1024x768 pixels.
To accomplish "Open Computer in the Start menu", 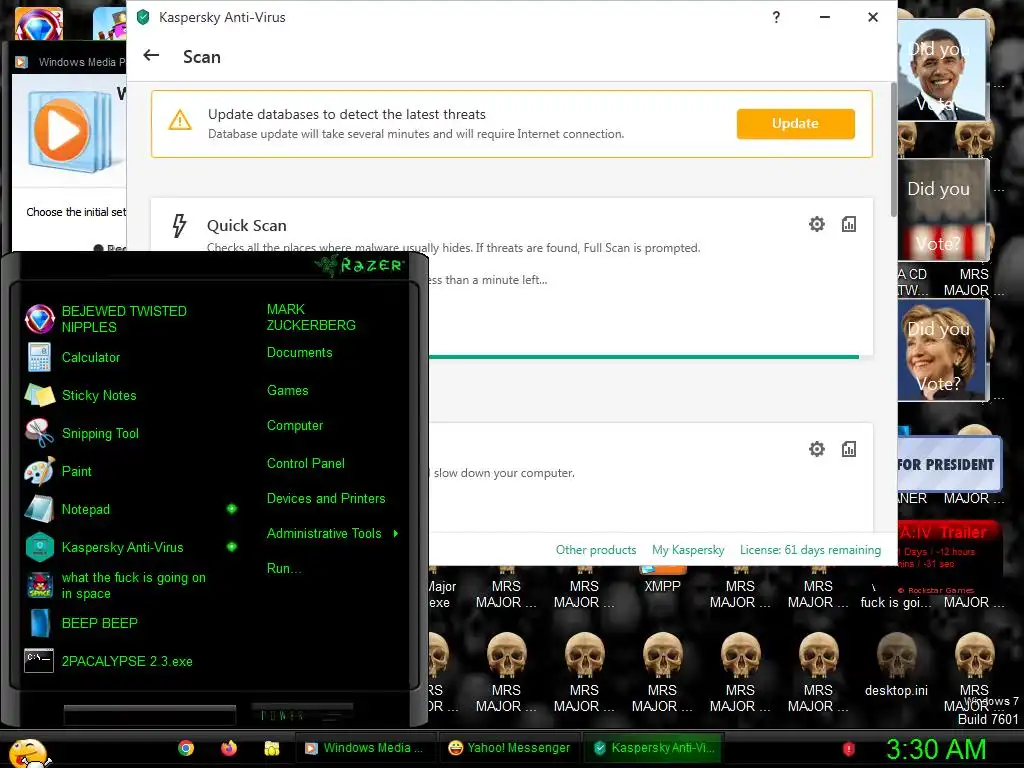I will [295, 426].
